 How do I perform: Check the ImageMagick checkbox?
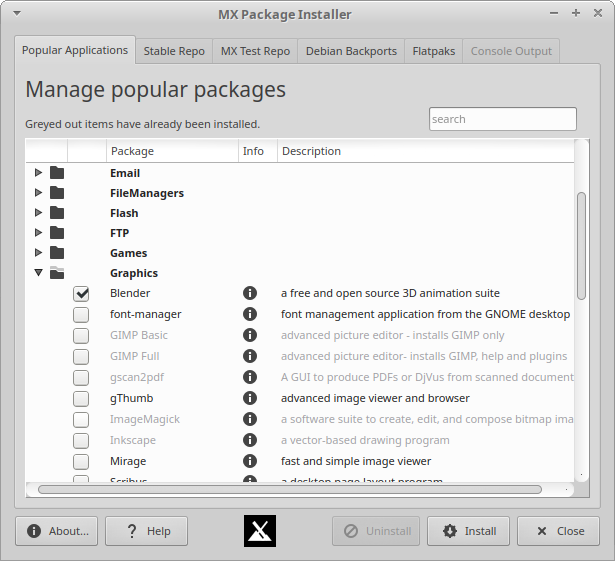coord(81,420)
